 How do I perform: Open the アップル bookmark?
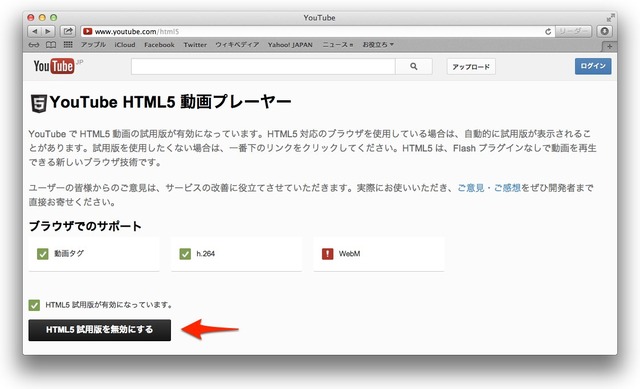(x=93, y=44)
